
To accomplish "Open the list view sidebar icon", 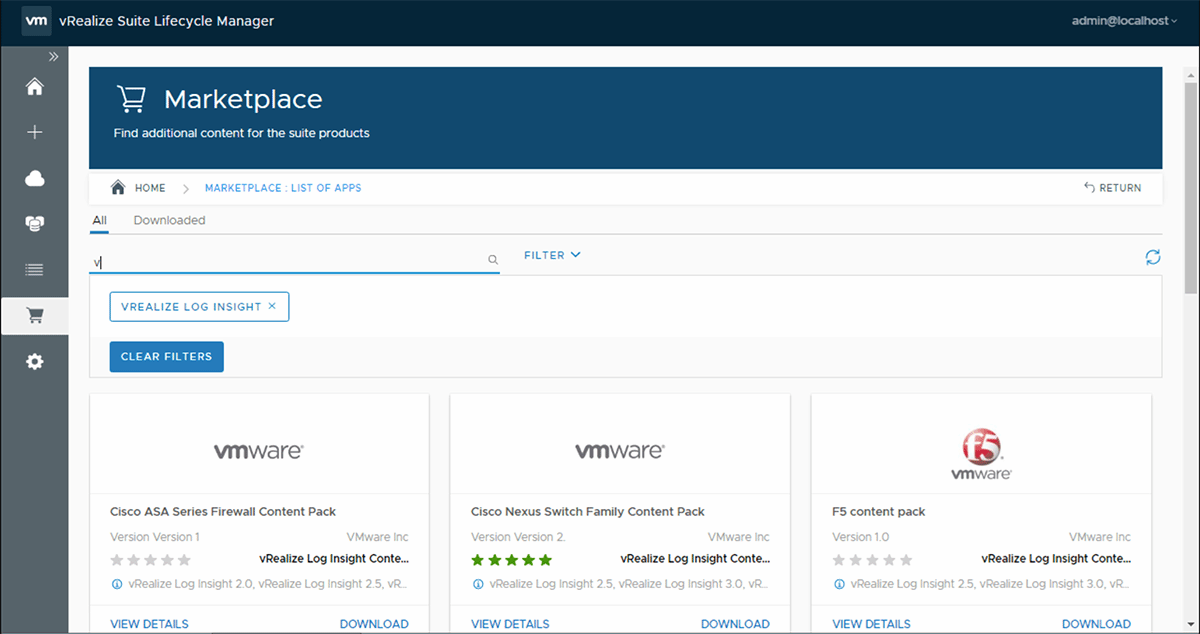I will click(x=34, y=269).
